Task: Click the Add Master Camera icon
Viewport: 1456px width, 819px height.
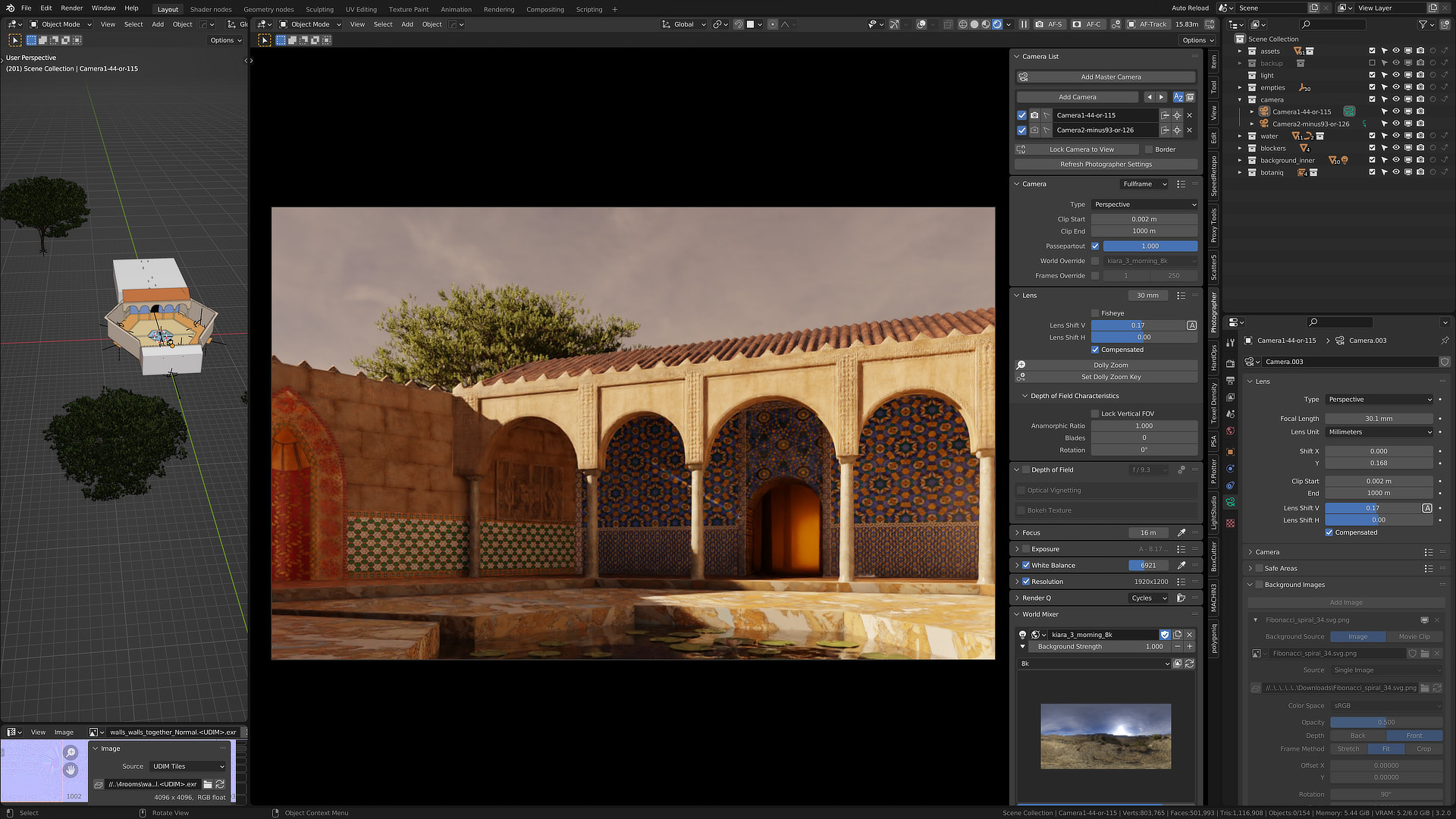Action: [1023, 77]
